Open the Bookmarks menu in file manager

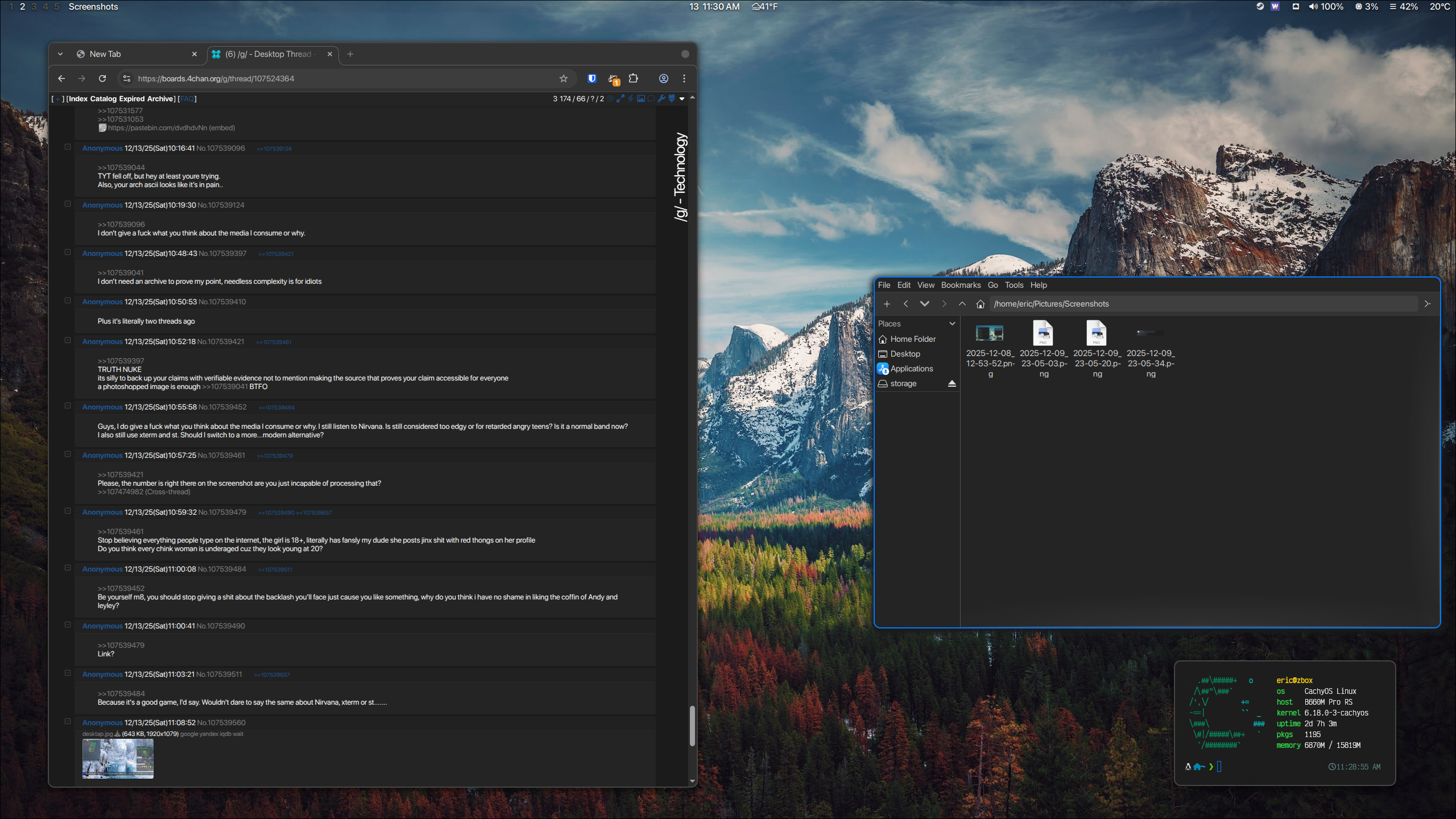[x=961, y=285]
